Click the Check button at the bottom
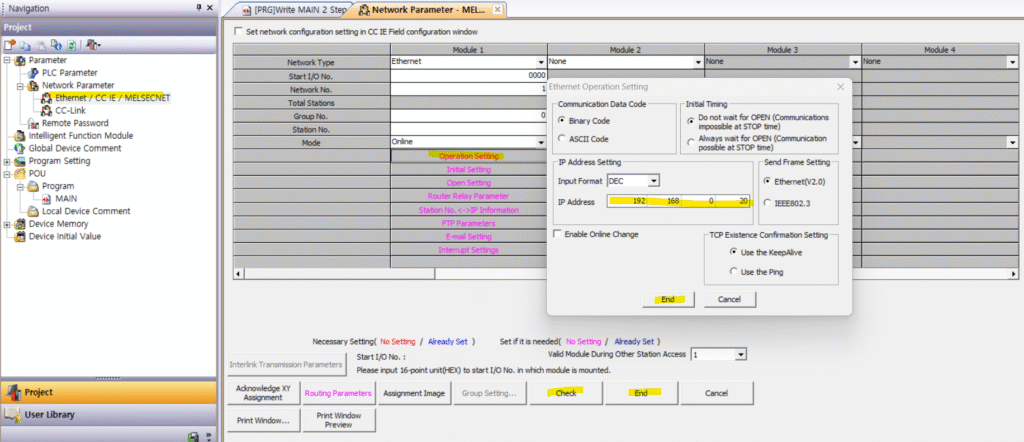This screenshot has height=442, width=1024. coord(565,393)
